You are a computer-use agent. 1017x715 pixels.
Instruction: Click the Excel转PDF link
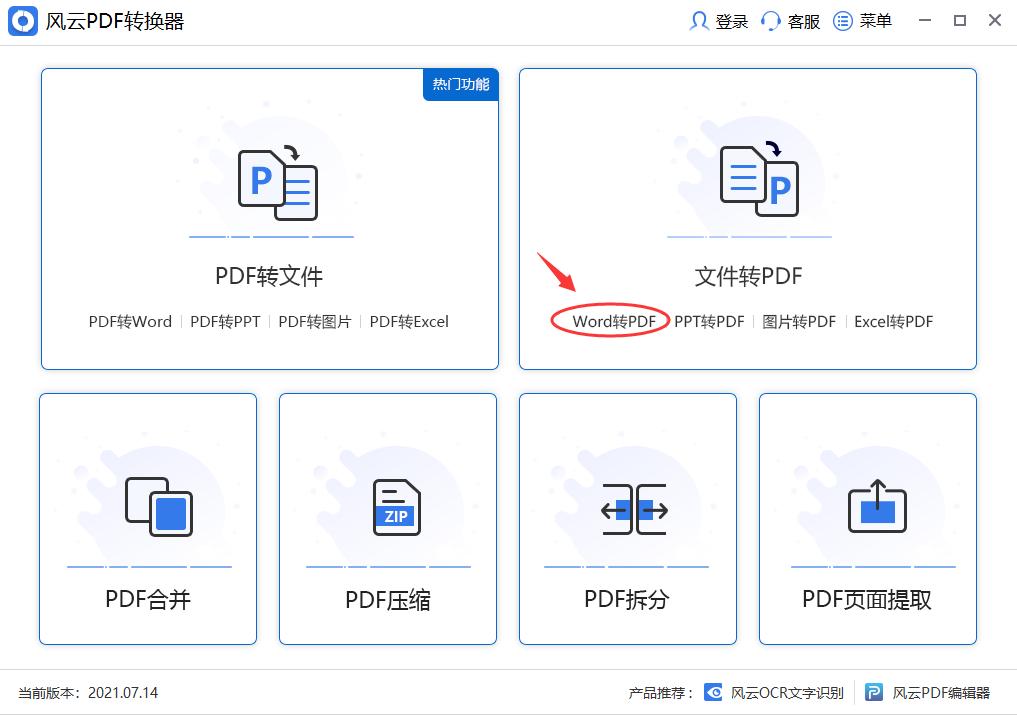pos(893,321)
